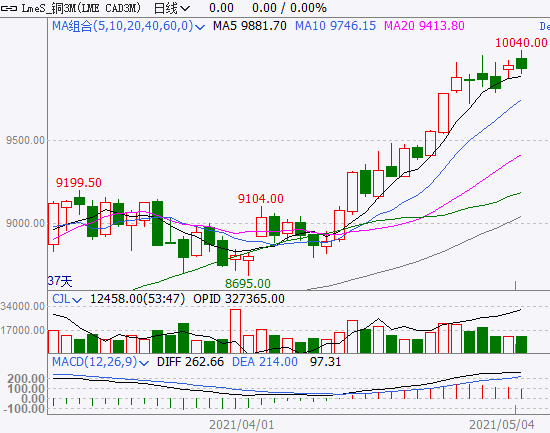550x433 pixels.
Task: Click the last green candlestick near 10040
Action: click(522, 64)
